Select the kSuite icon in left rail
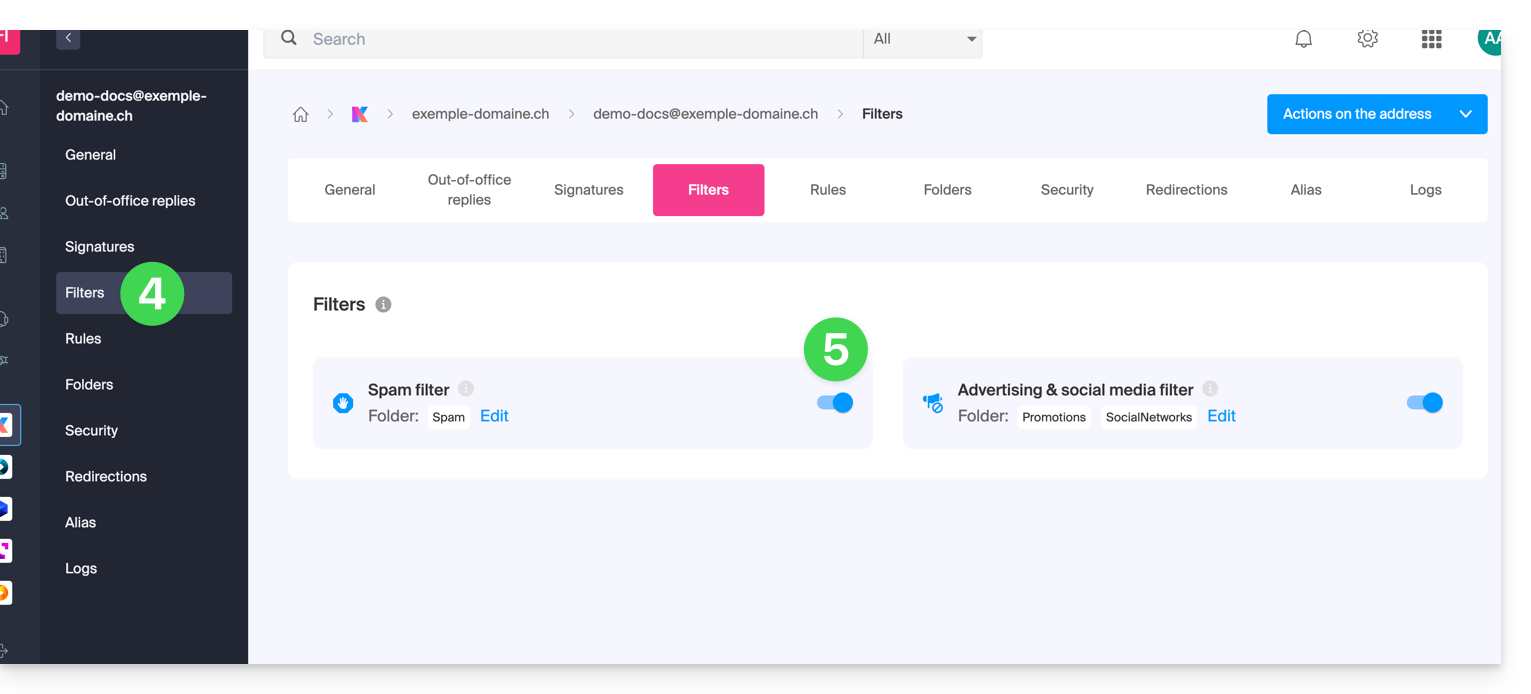Image resolution: width=1531 pixels, height=694 pixels. tap(6, 425)
